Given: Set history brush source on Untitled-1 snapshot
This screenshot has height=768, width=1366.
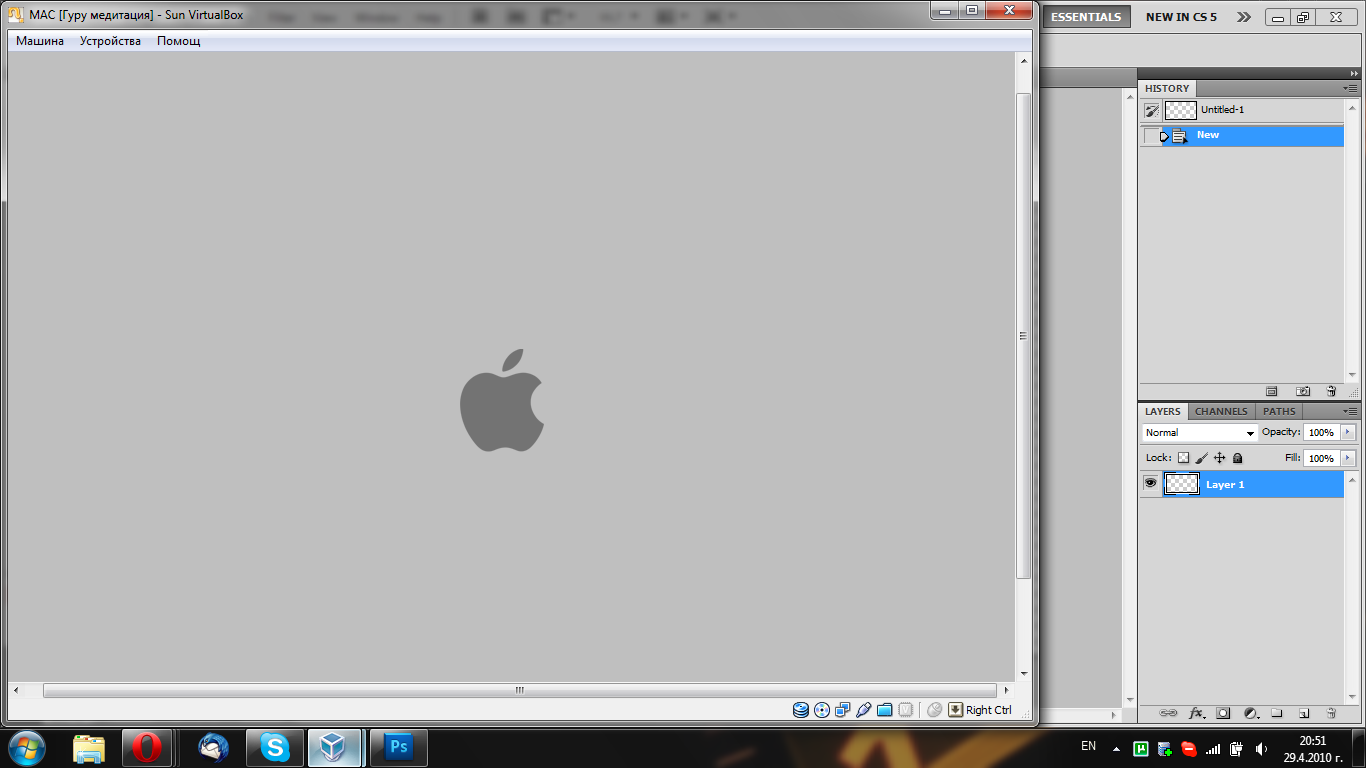Looking at the screenshot, I should [1151, 111].
